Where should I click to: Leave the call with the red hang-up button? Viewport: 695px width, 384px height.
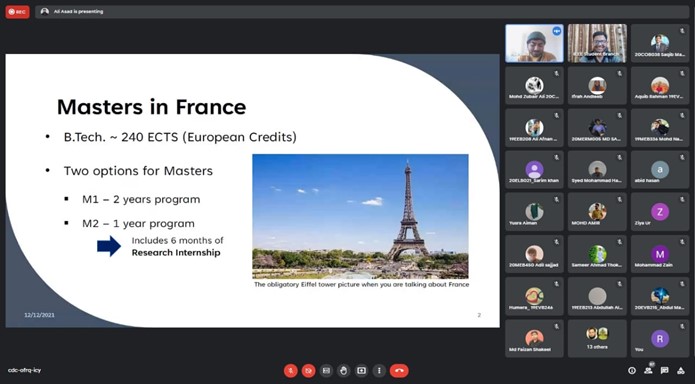tap(399, 371)
